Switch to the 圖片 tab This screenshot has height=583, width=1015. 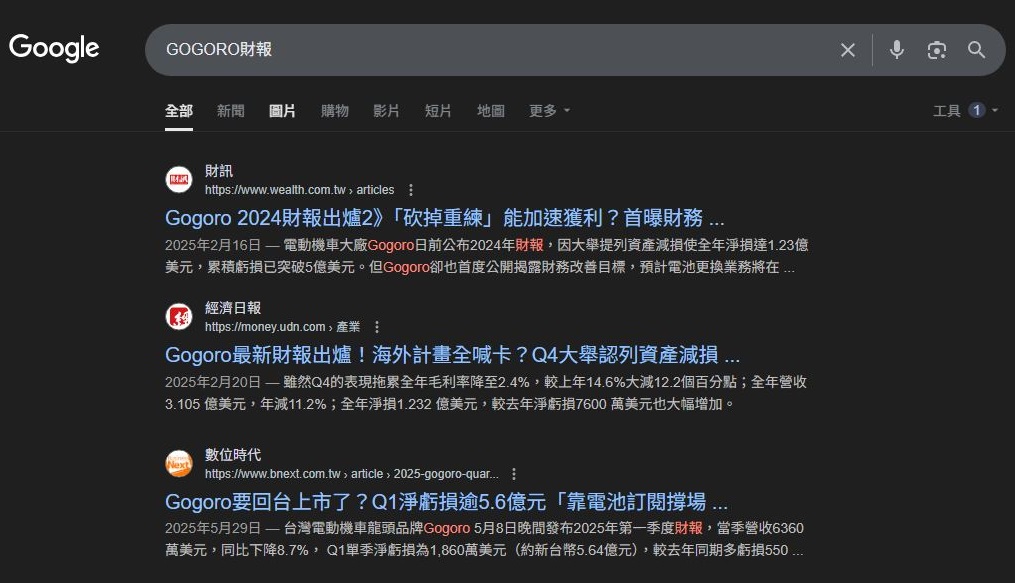pyautogui.click(x=282, y=111)
